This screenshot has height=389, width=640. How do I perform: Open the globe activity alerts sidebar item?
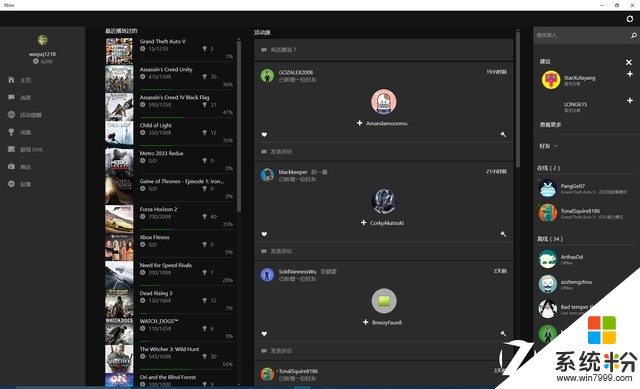tap(25, 115)
